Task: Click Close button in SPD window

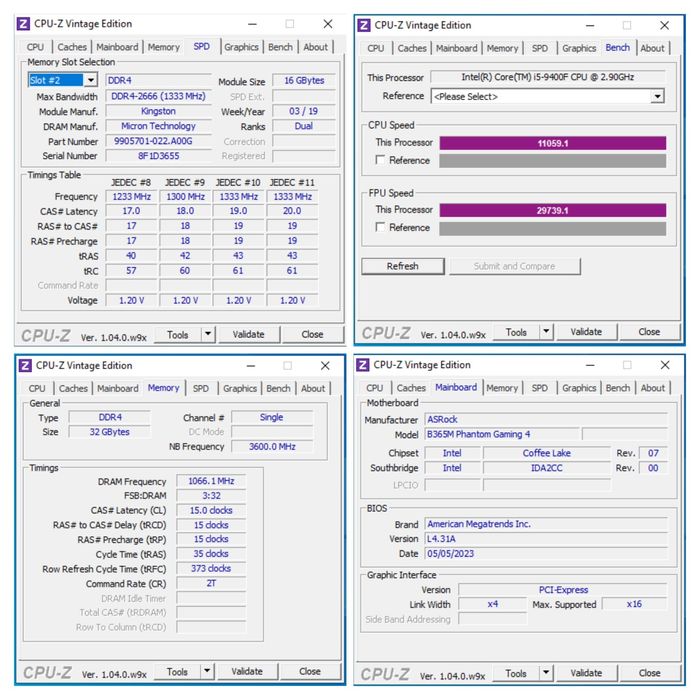Action: [x=312, y=334]
